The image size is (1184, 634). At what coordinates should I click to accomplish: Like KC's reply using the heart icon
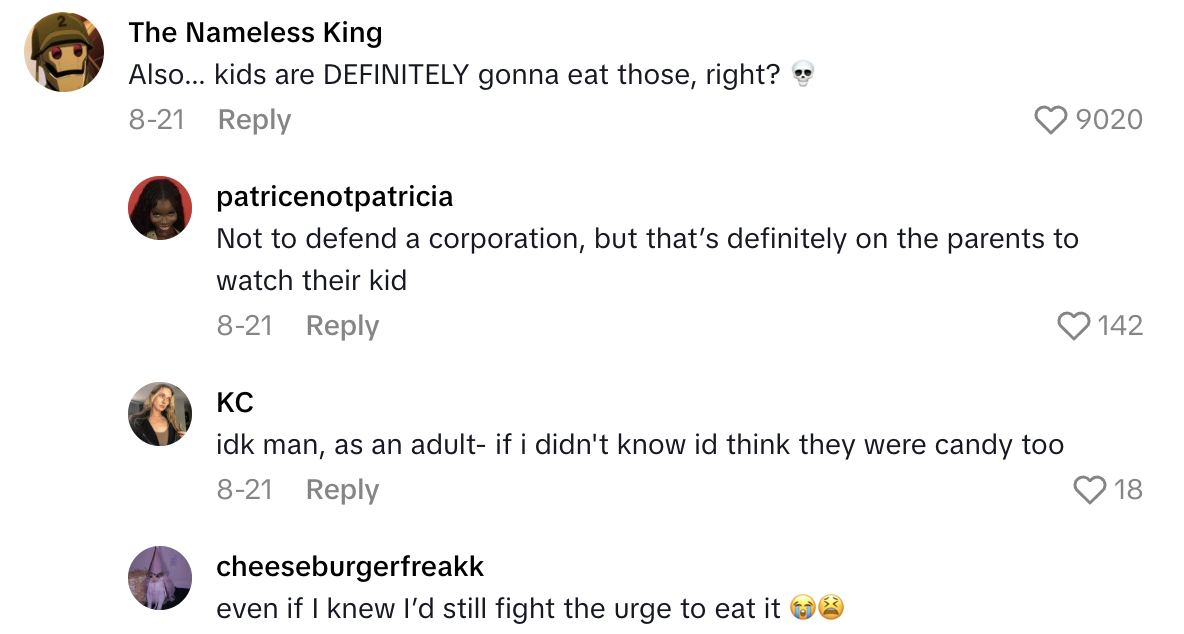point(1090,490)
